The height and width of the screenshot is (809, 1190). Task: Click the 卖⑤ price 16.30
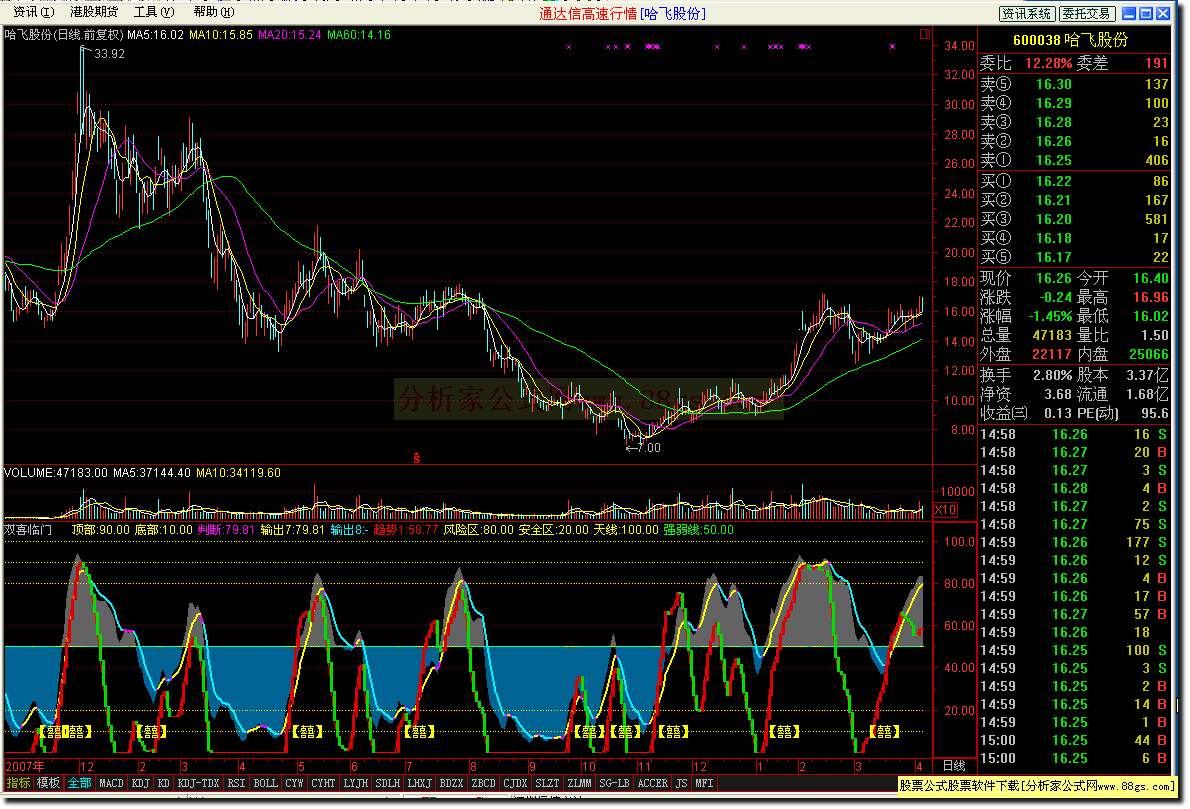[1054, 84]
